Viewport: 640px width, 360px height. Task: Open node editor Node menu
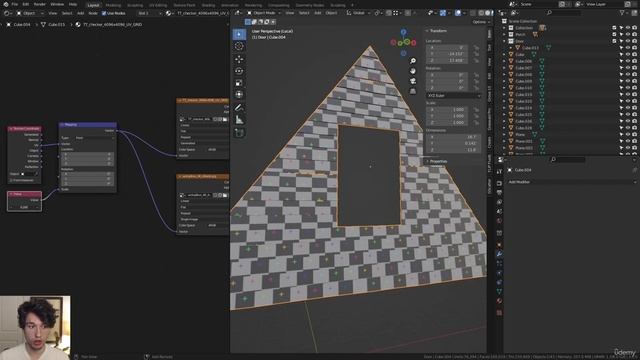coord(93,13)
